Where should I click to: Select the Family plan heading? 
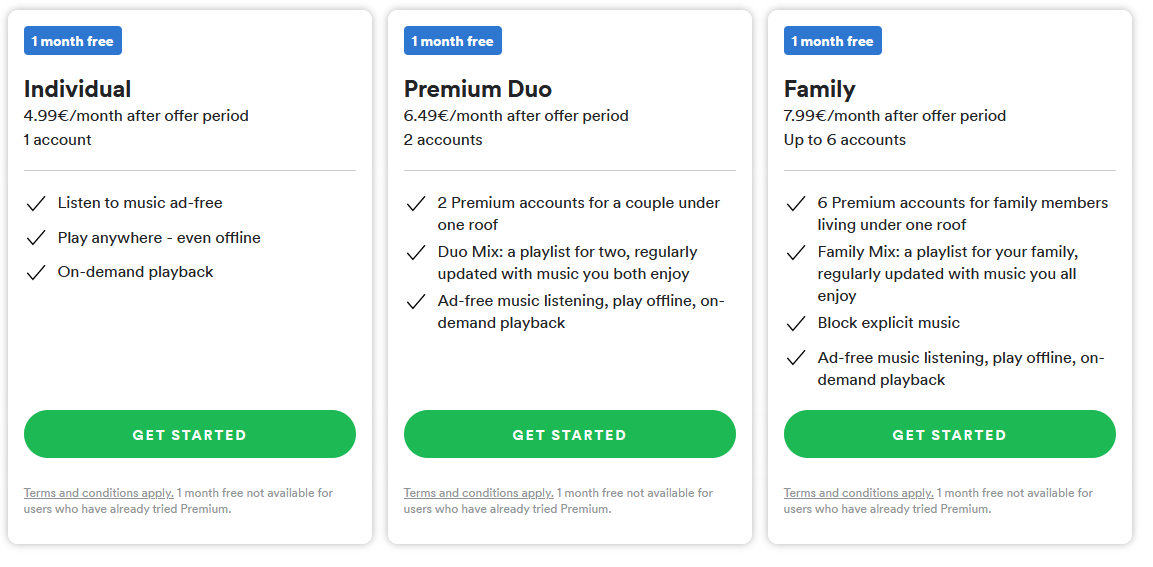tap(820, 89)
